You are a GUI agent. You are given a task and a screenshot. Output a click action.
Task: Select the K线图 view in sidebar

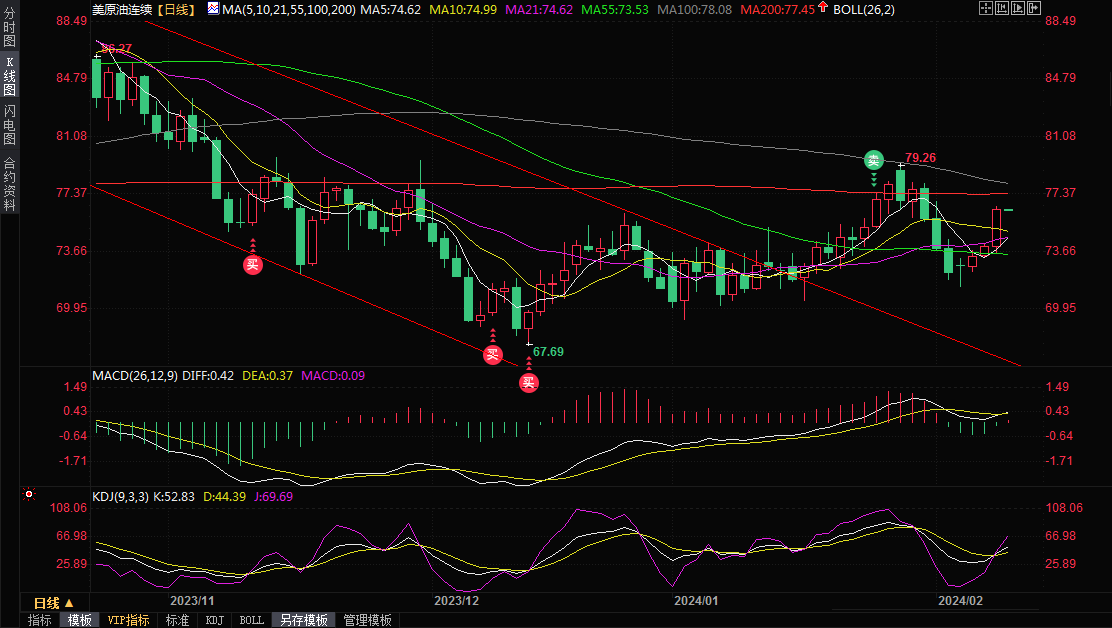[x=9, y=75]
